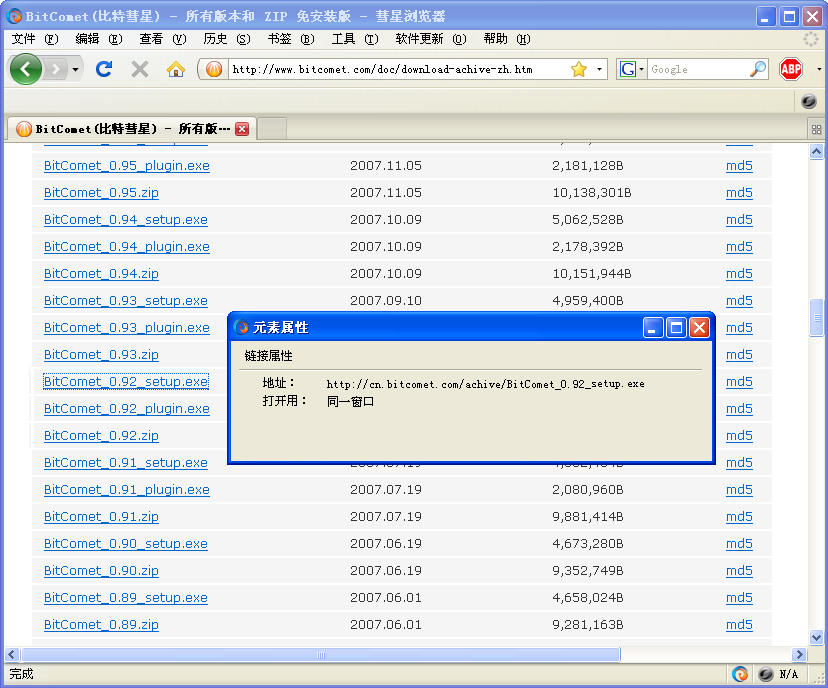Refresh the current page

coord(104,69)
